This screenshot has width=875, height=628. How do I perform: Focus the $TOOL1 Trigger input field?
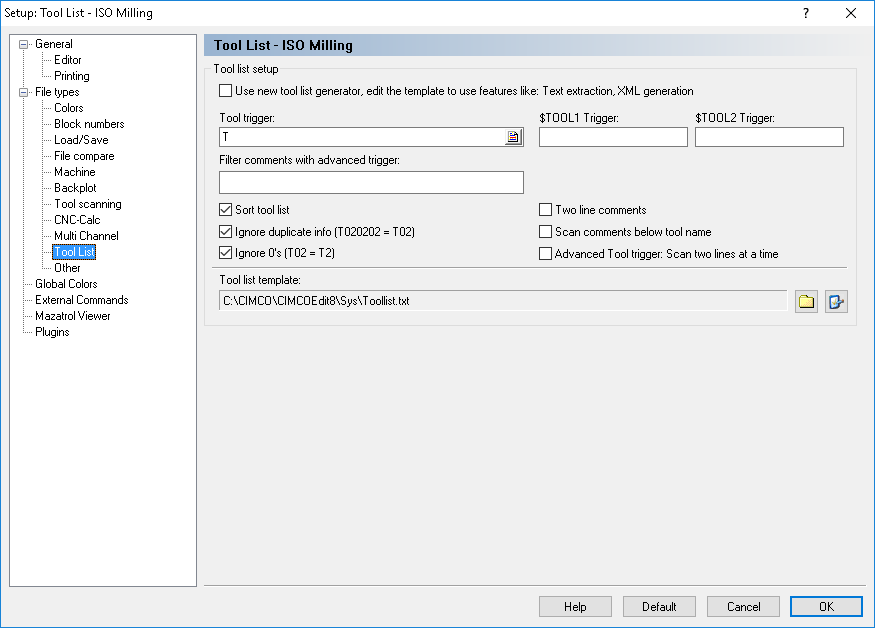tap(613, 137)
